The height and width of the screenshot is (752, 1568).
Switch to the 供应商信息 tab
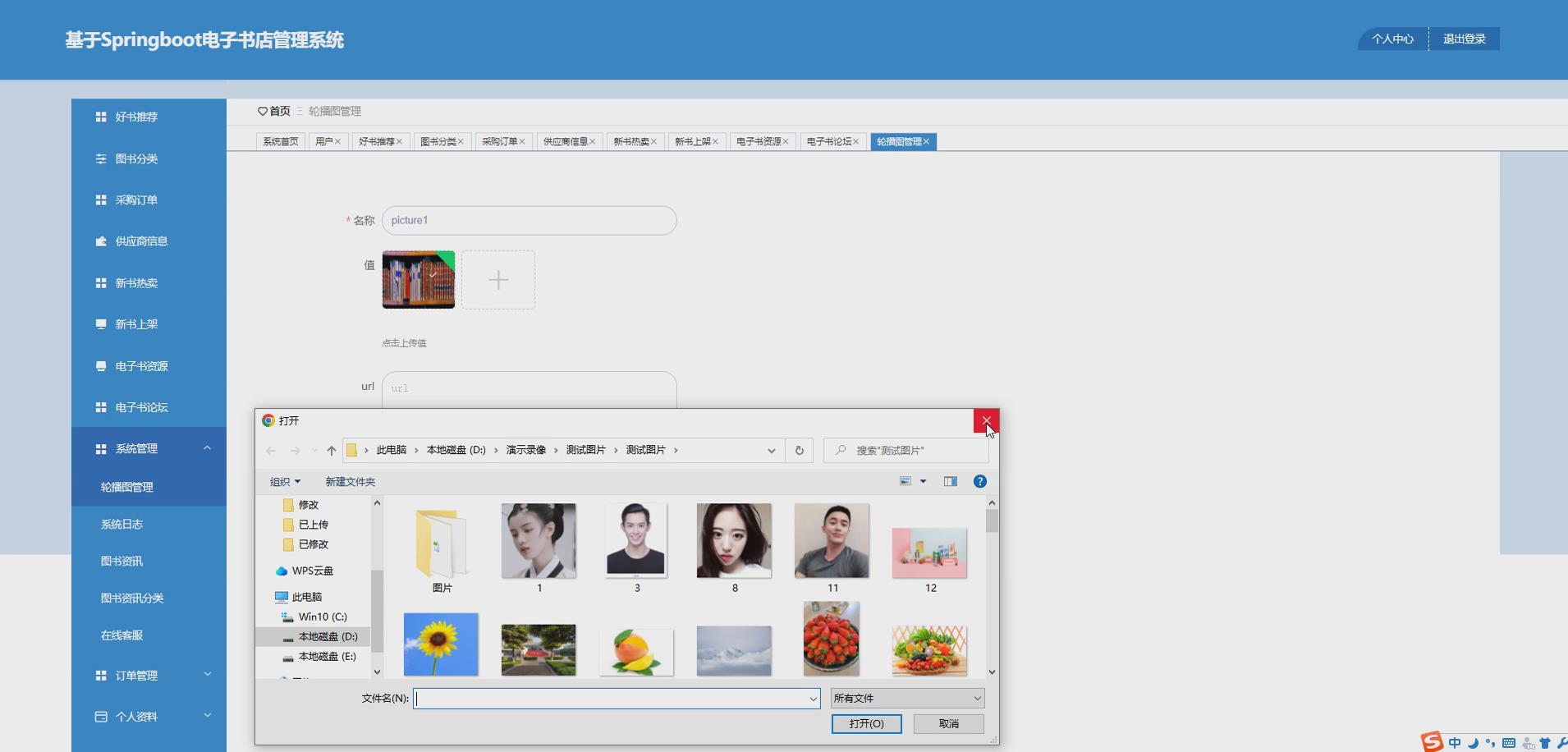pyautogui.click(x=565, y=142)
